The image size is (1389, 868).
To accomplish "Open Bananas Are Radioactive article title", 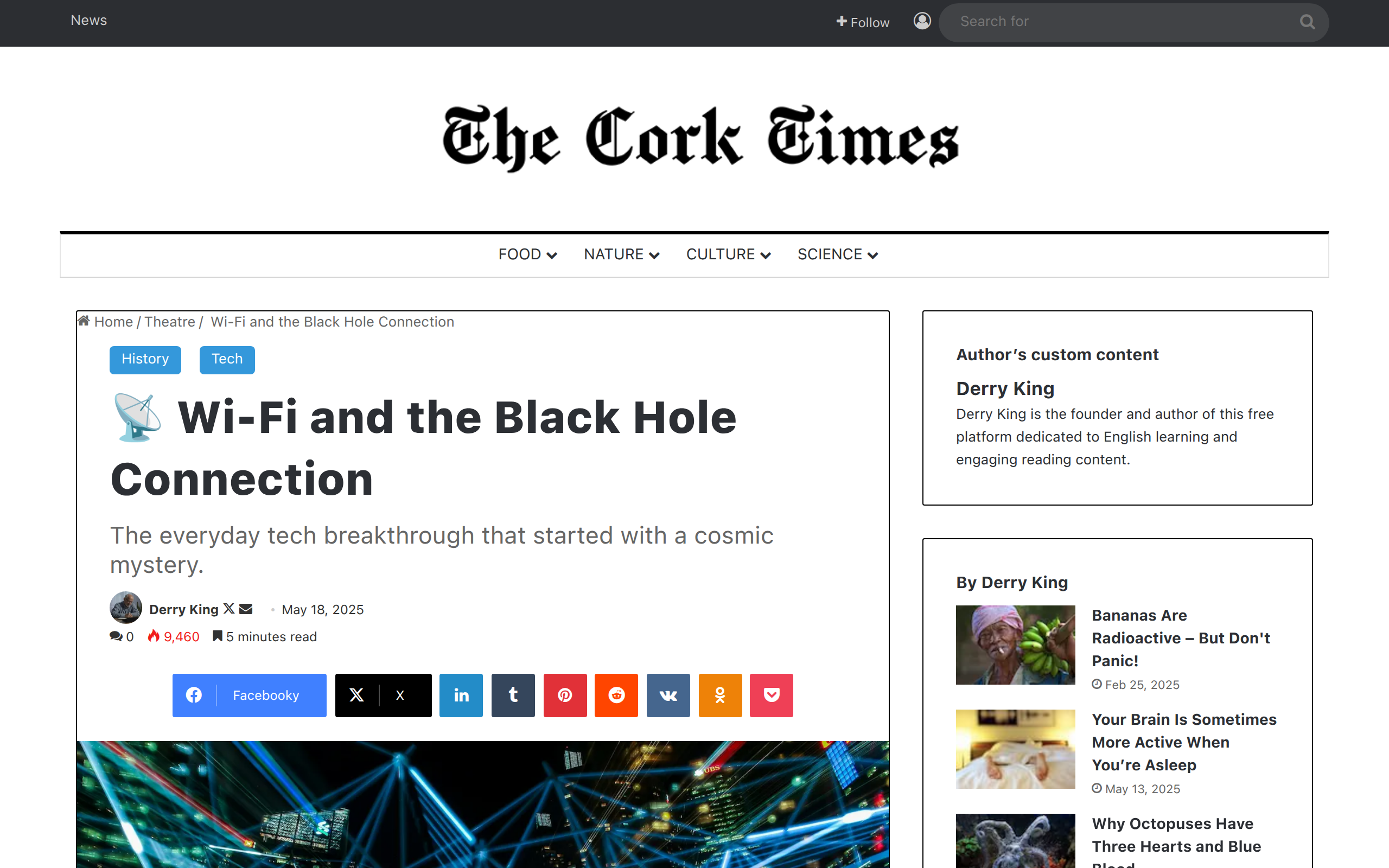I will point(1181,638).
